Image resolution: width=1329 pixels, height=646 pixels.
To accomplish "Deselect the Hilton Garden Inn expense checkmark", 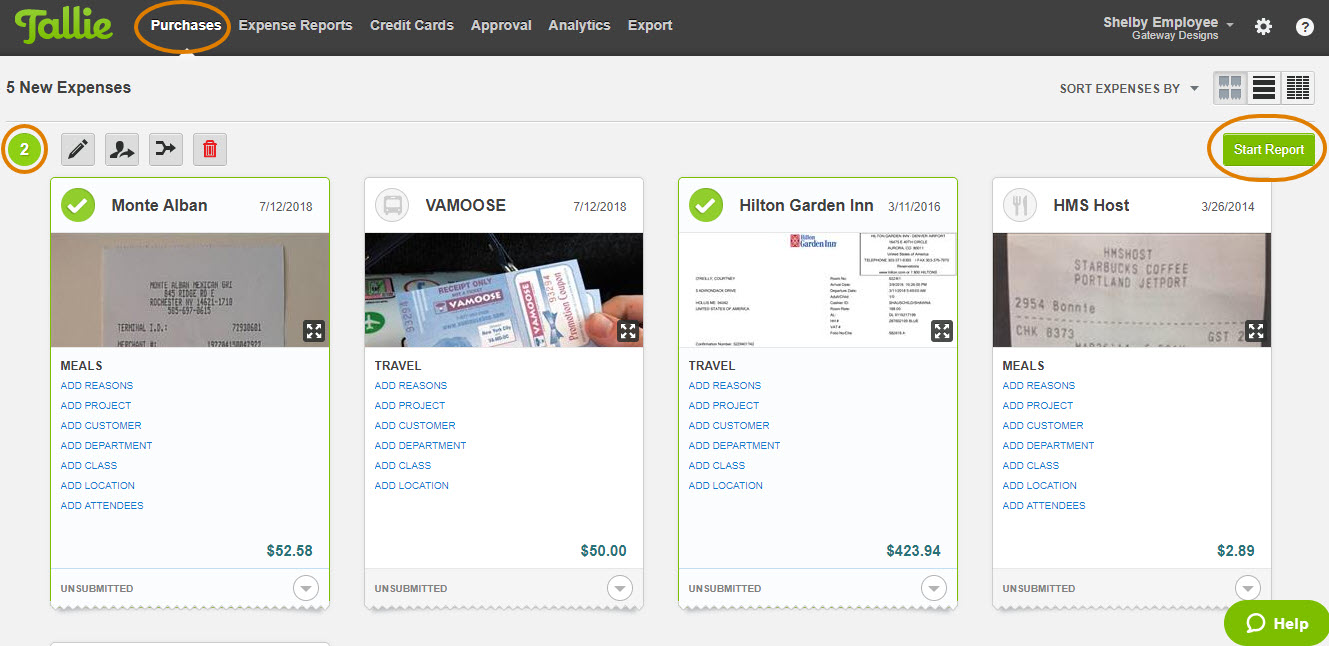I will 706,205.
